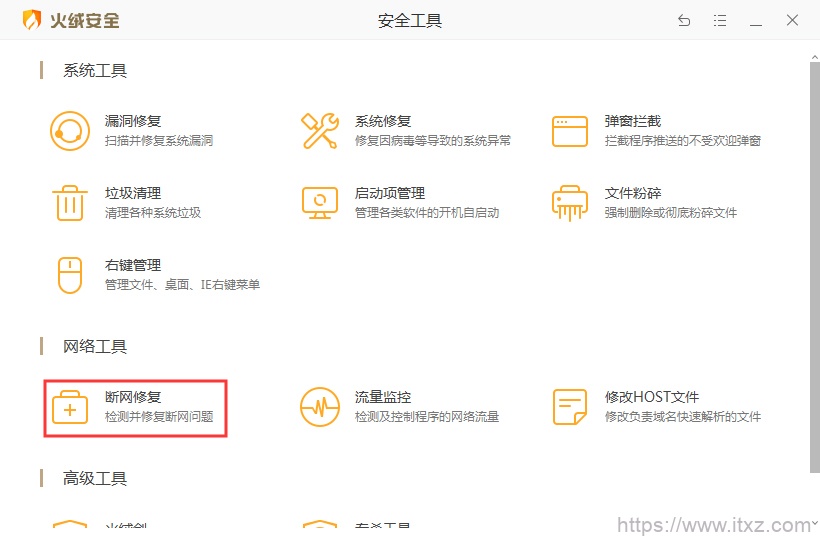Image resolution: width=820 pixels, height=540 pixels.
Task: Click the 启动项管理 title text
Action: coord(390,193)
